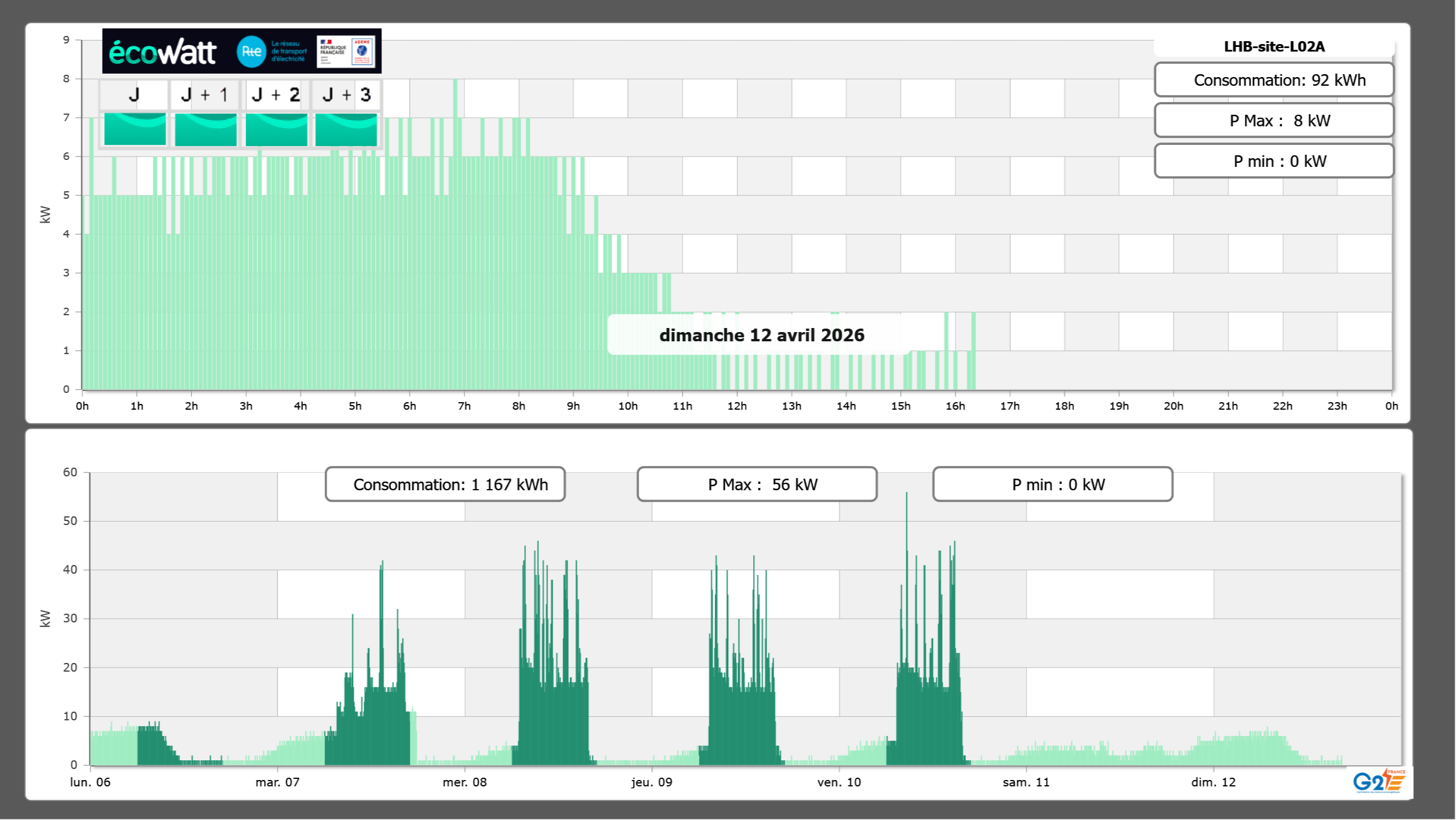Select the J + 2 day tab
Image resolution: width=1456 pixels, height=820 pixels.
[276, 94]
